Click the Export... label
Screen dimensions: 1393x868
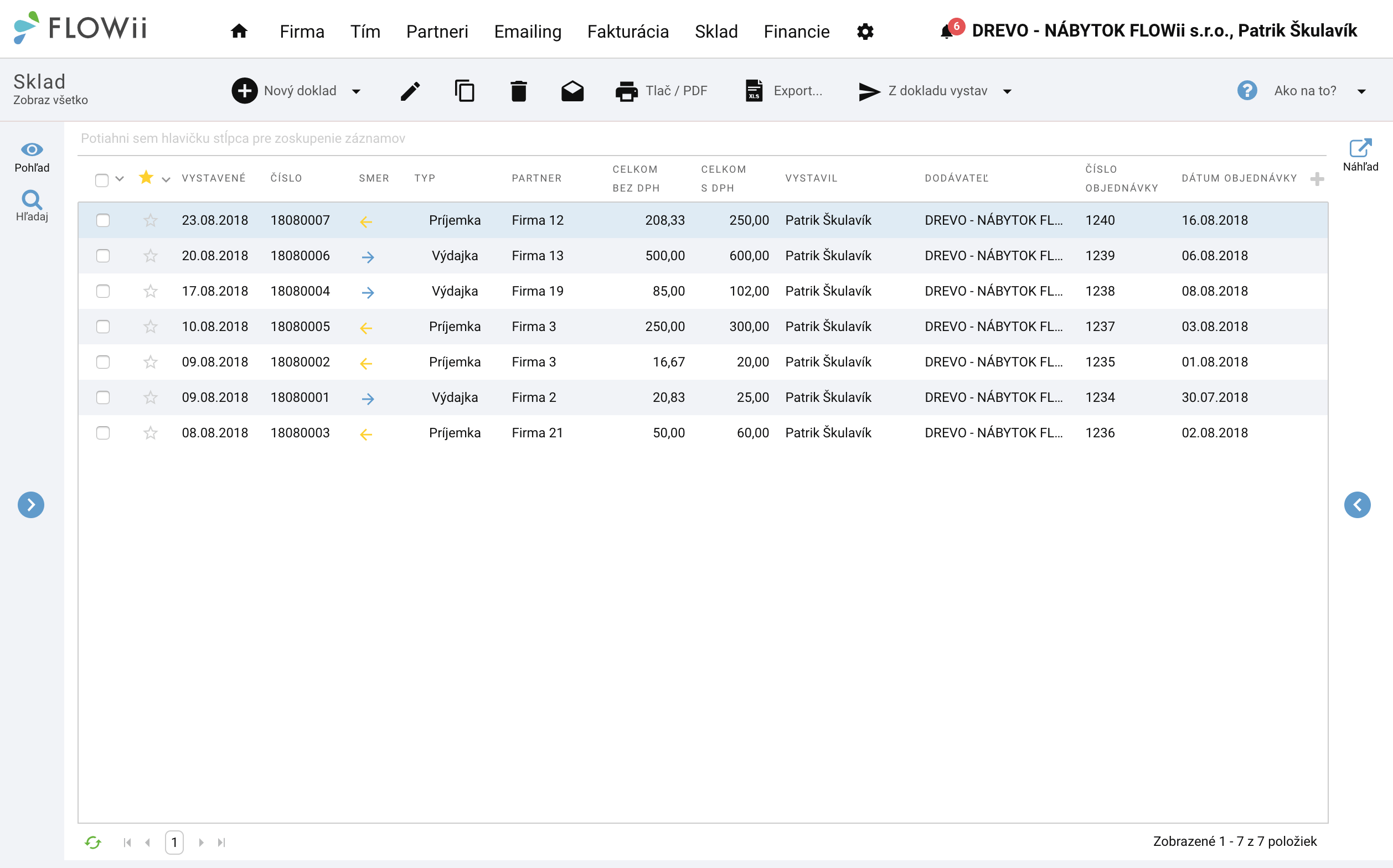pos(798,91)
